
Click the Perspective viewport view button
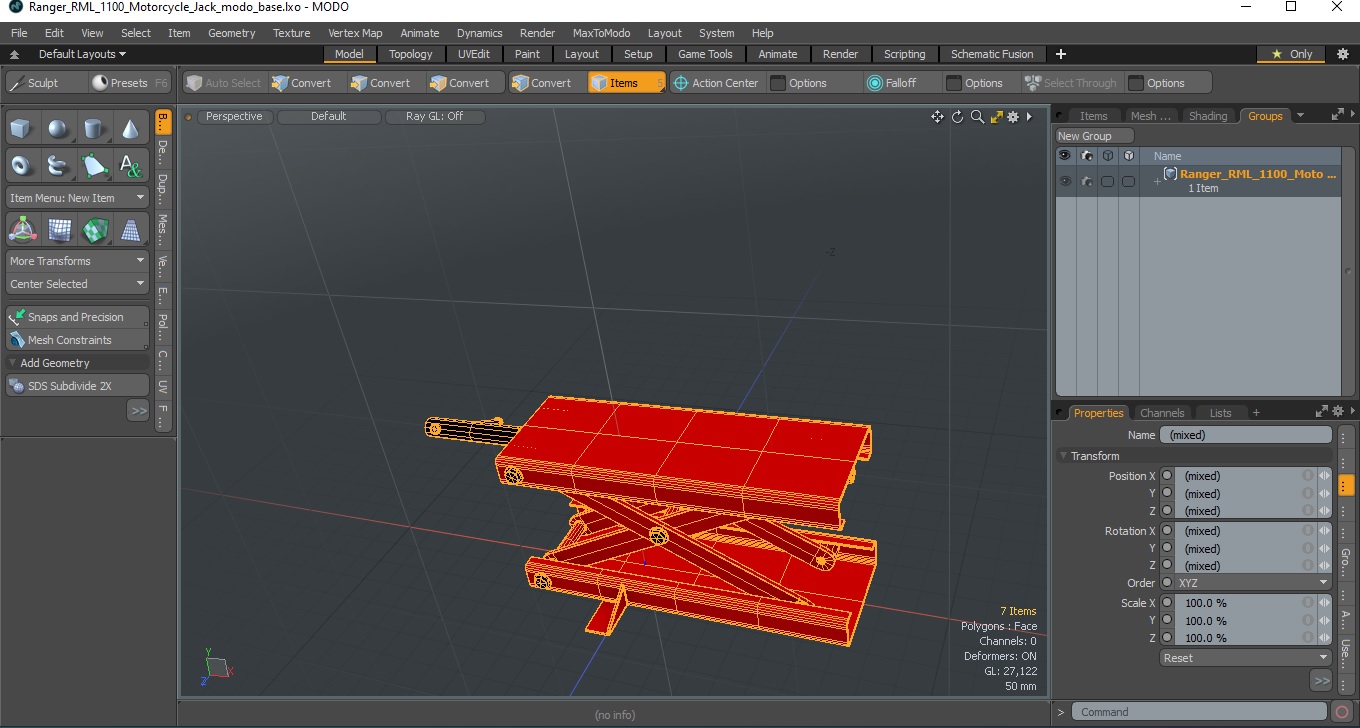pos(234,116)
